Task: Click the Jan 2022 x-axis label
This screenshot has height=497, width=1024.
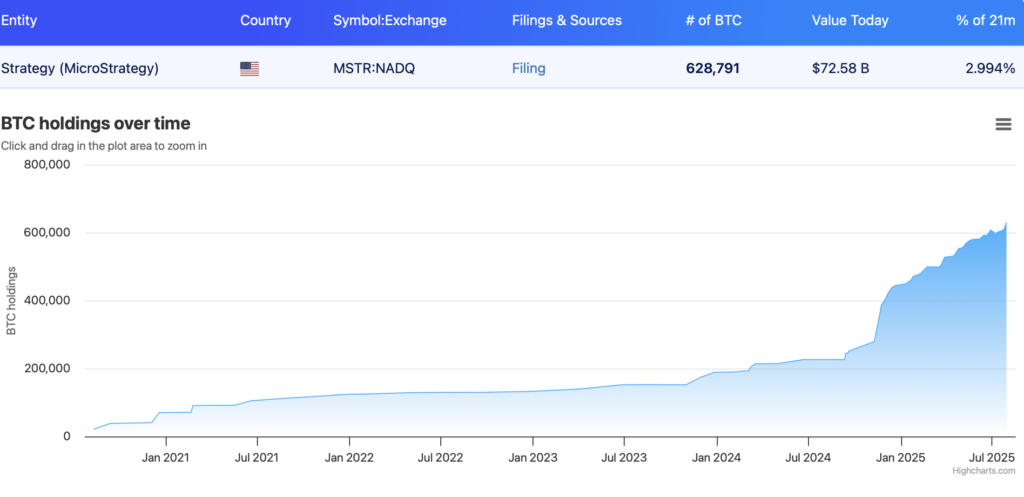Action: (x=349, y=457)
